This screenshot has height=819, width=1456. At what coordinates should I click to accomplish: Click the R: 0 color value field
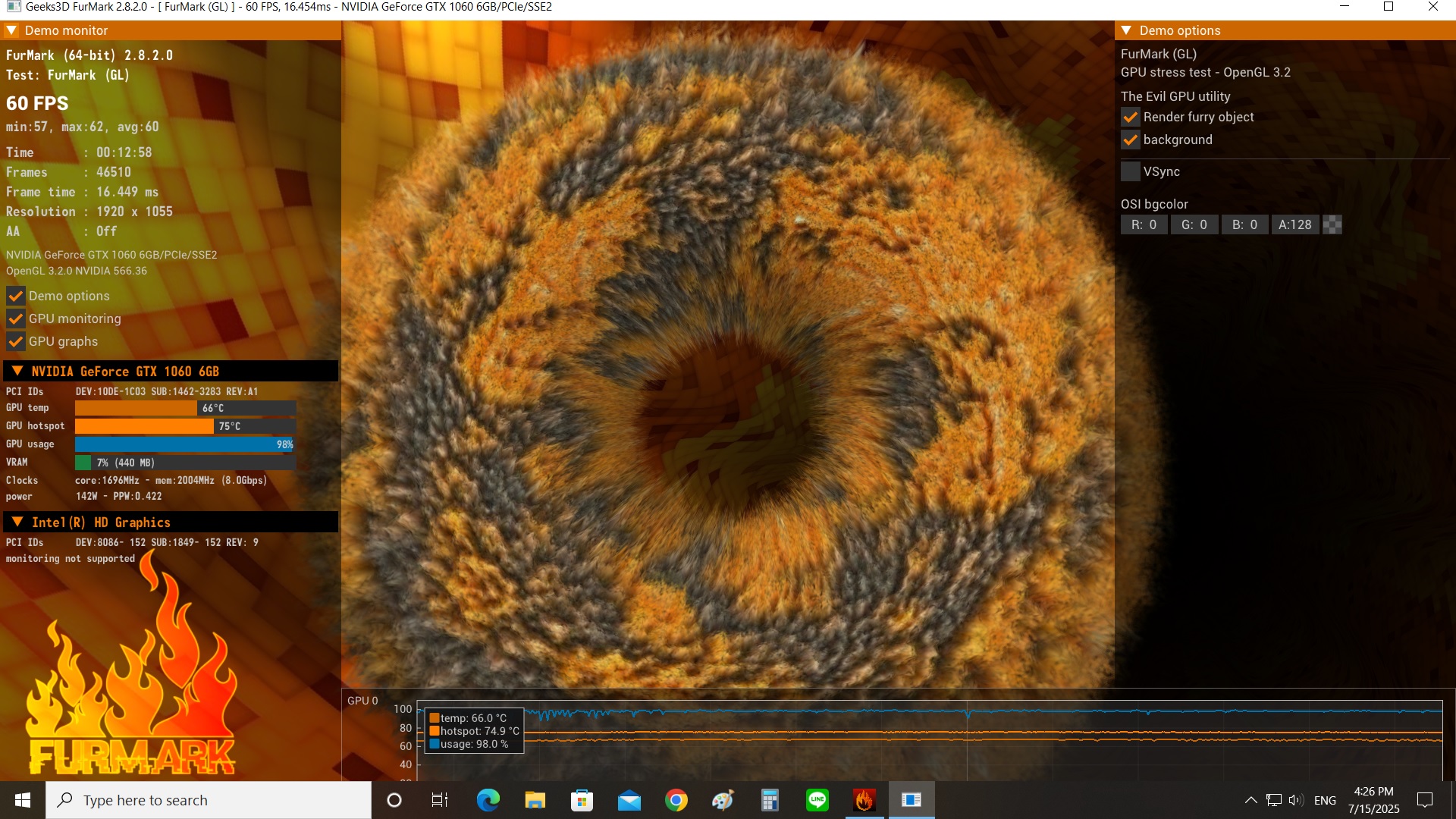pyautogui.click(x=1144, y=224)
